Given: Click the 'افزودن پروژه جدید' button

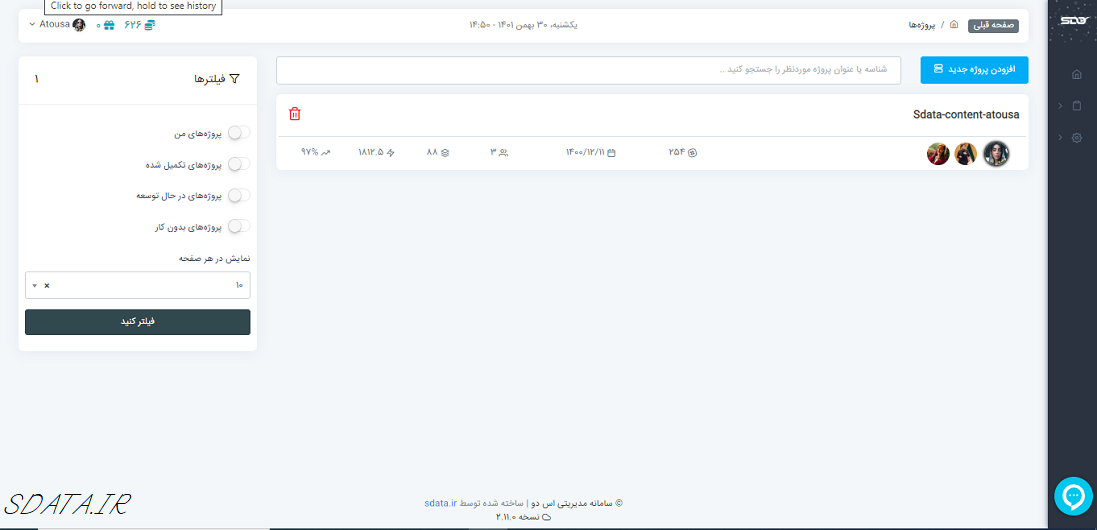Looking at the screenshot, I should coord(974,70).
